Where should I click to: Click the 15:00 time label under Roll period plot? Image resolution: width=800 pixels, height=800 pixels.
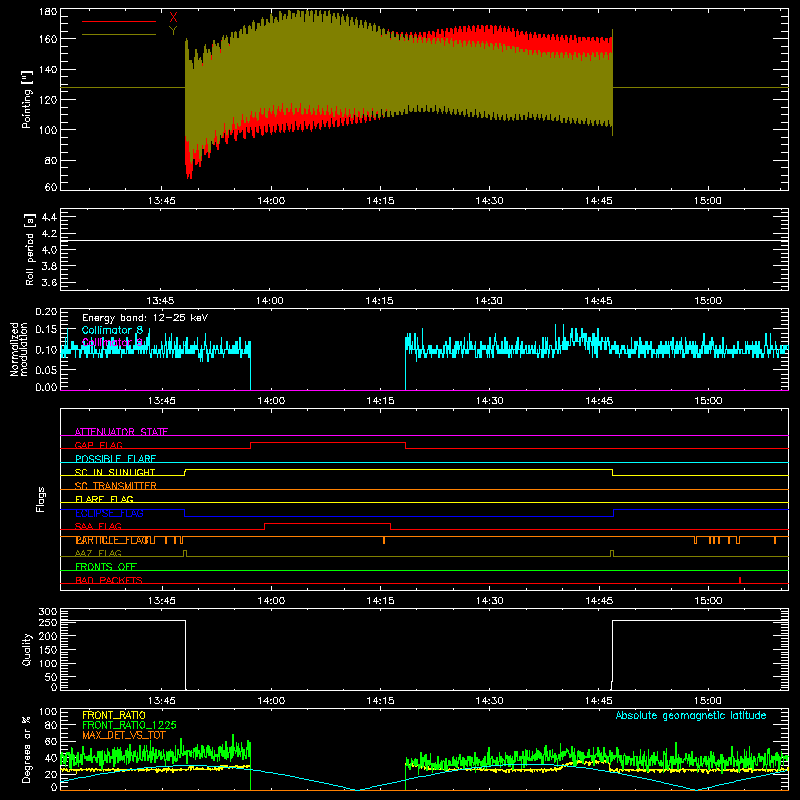click(x=708, y=301)
